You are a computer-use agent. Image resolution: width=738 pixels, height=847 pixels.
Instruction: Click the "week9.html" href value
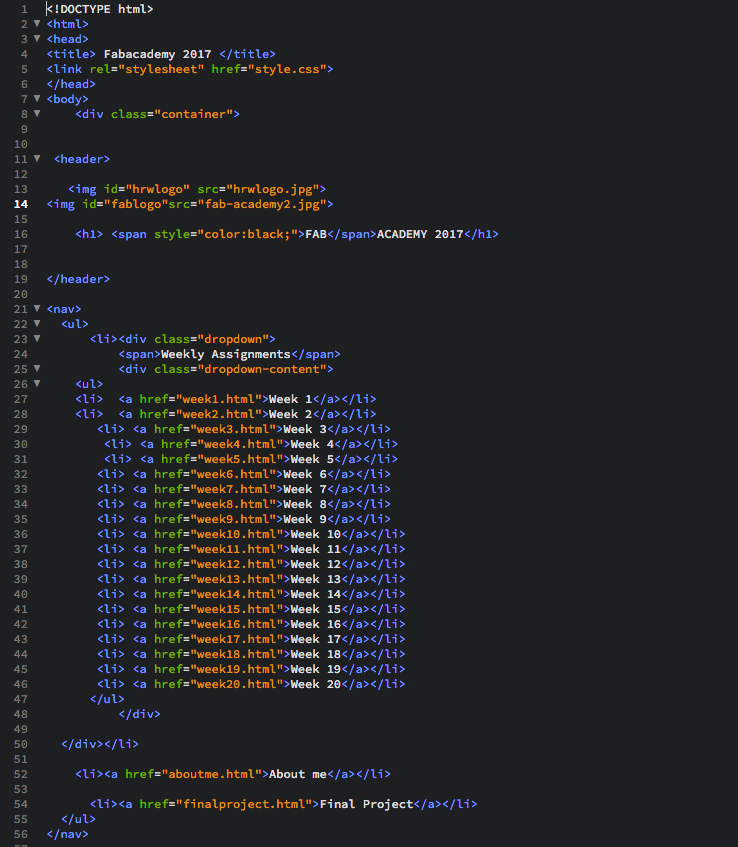click(x=233, y=519)
